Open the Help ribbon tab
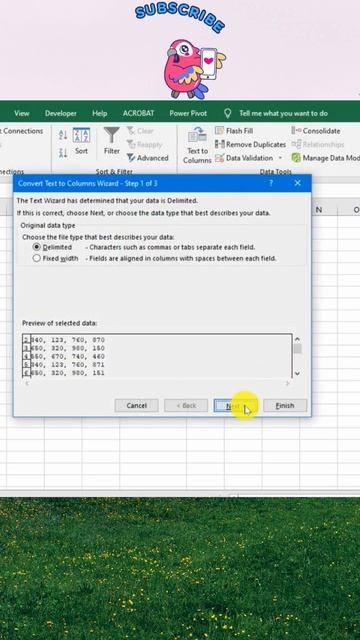Screen dimensions: 360x640 100,113
